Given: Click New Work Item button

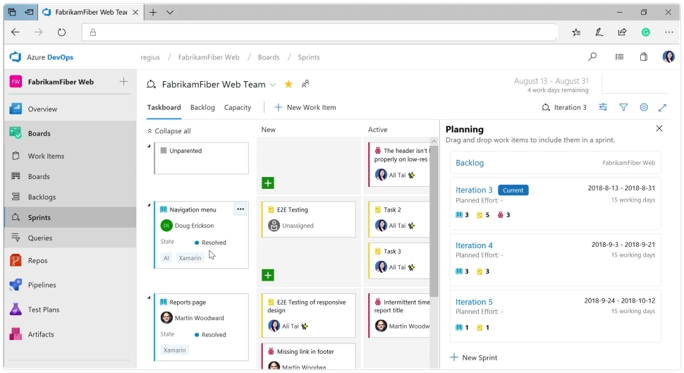Looking at the screenshot, I should (305, 107).
